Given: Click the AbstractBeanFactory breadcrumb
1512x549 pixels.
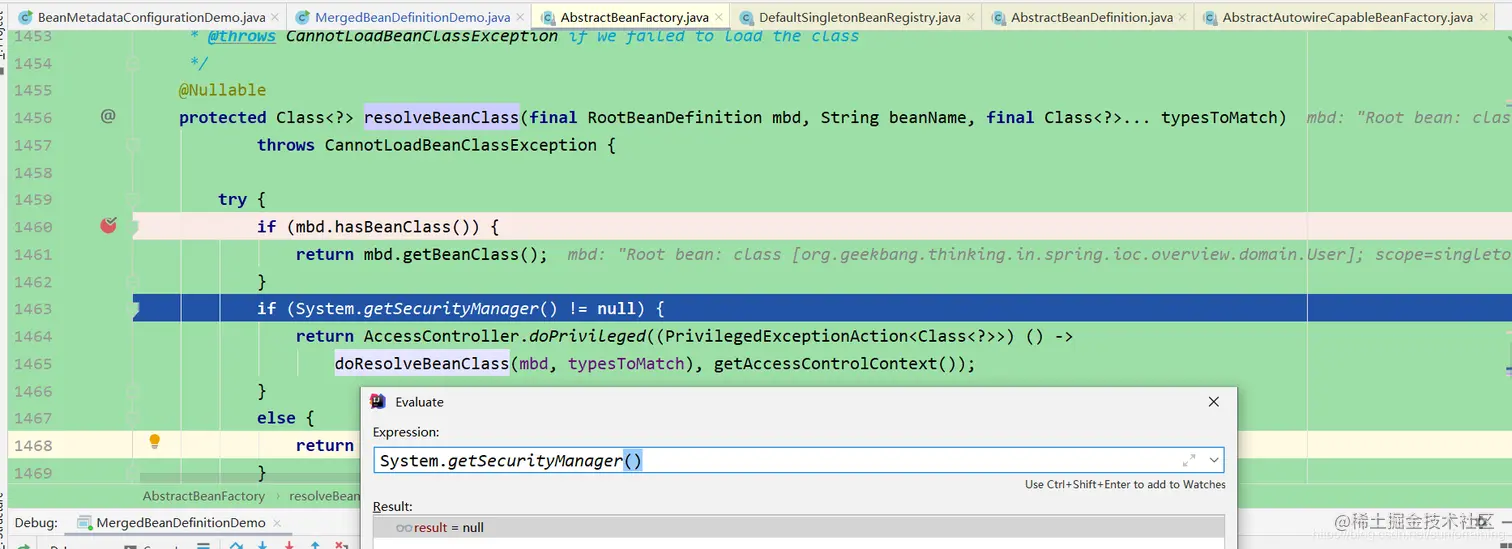Looking at the screenshot, I should 204,496.
